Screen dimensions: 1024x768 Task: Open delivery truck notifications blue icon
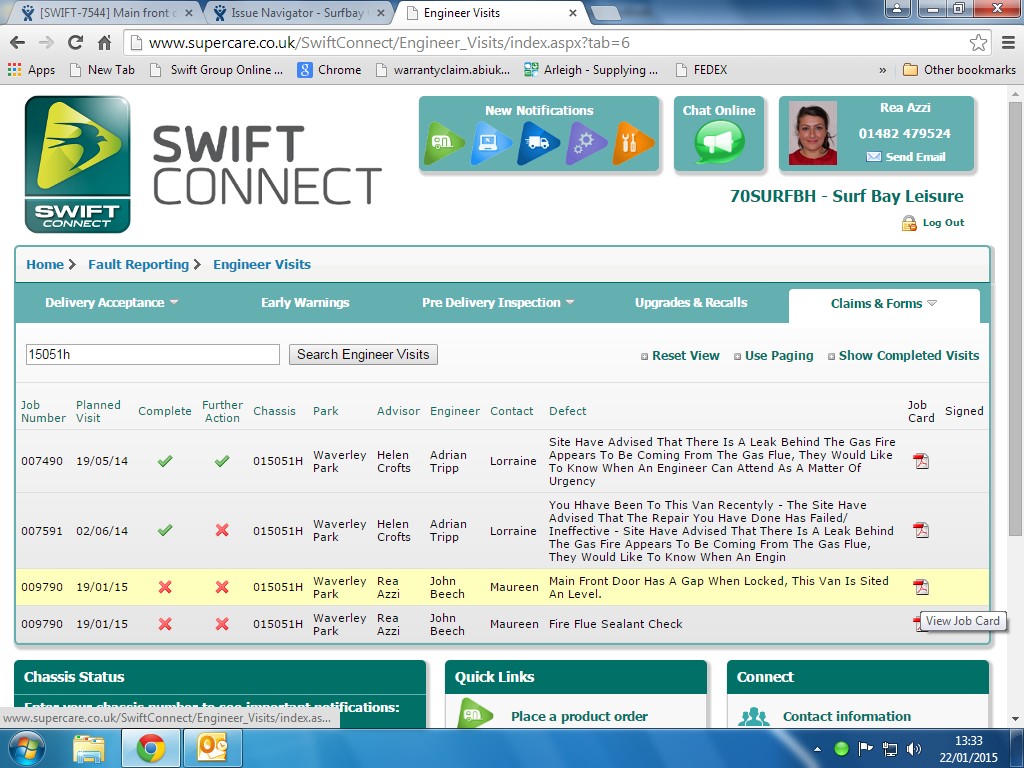click(x=538, y=142)
